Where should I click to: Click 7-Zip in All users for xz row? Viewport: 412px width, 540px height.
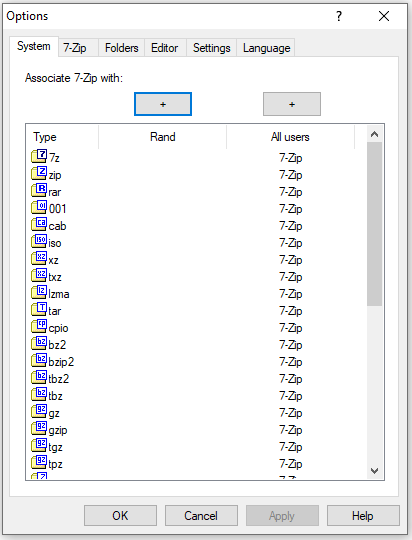[x=291, y=260]
